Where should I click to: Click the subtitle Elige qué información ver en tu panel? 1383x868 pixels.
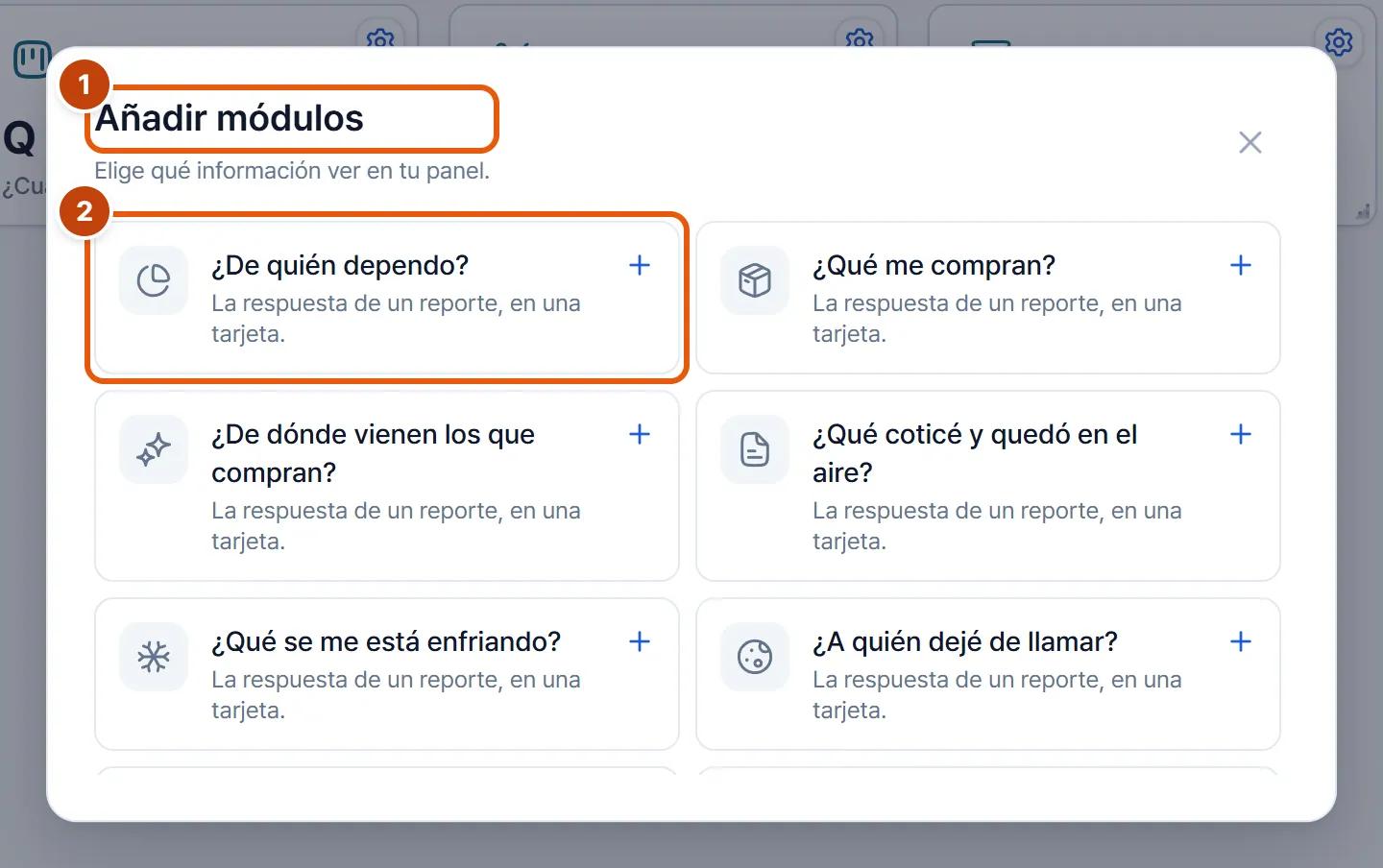coord(292,171)
